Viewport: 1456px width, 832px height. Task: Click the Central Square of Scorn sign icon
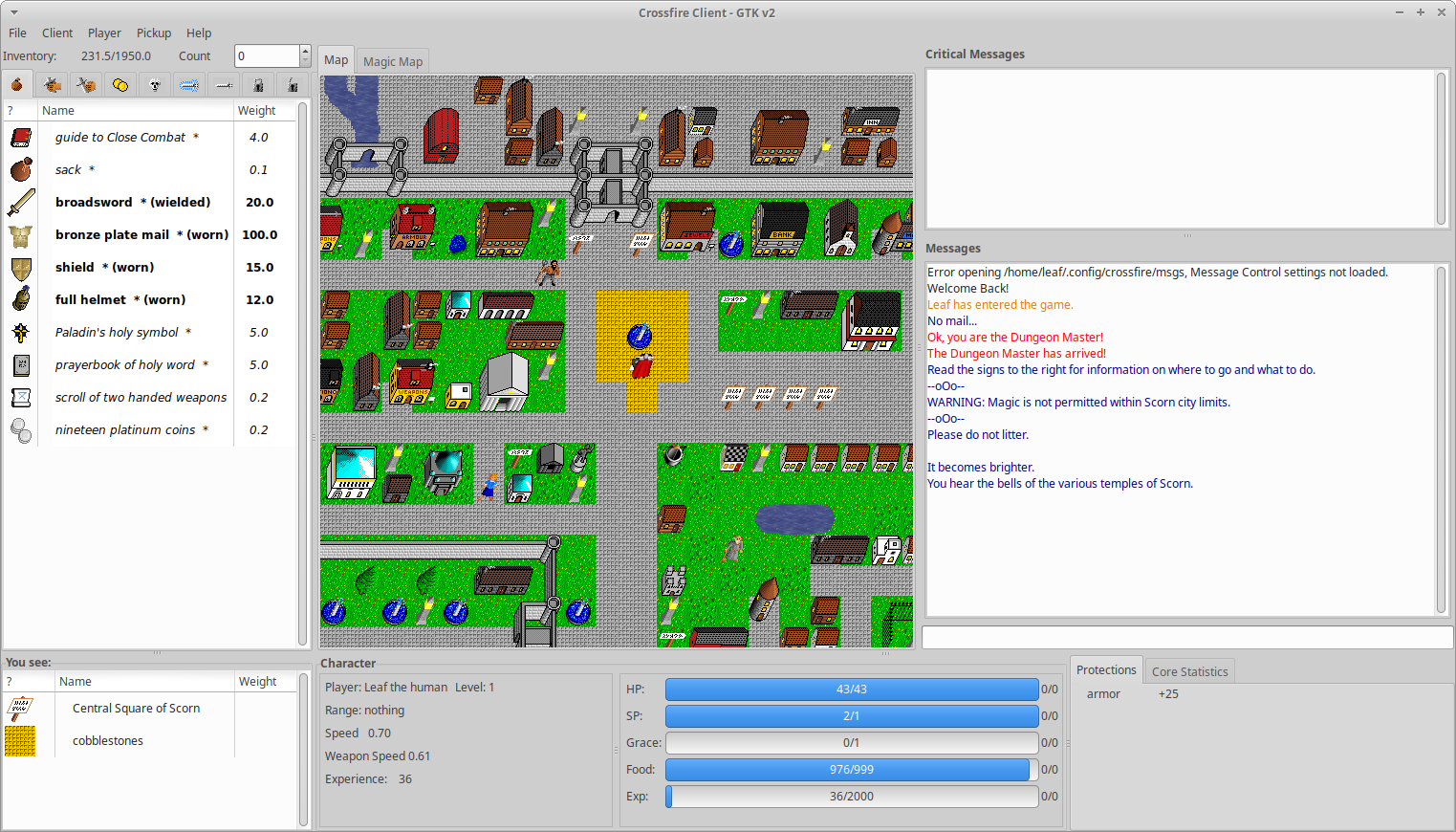click(20, 709)
